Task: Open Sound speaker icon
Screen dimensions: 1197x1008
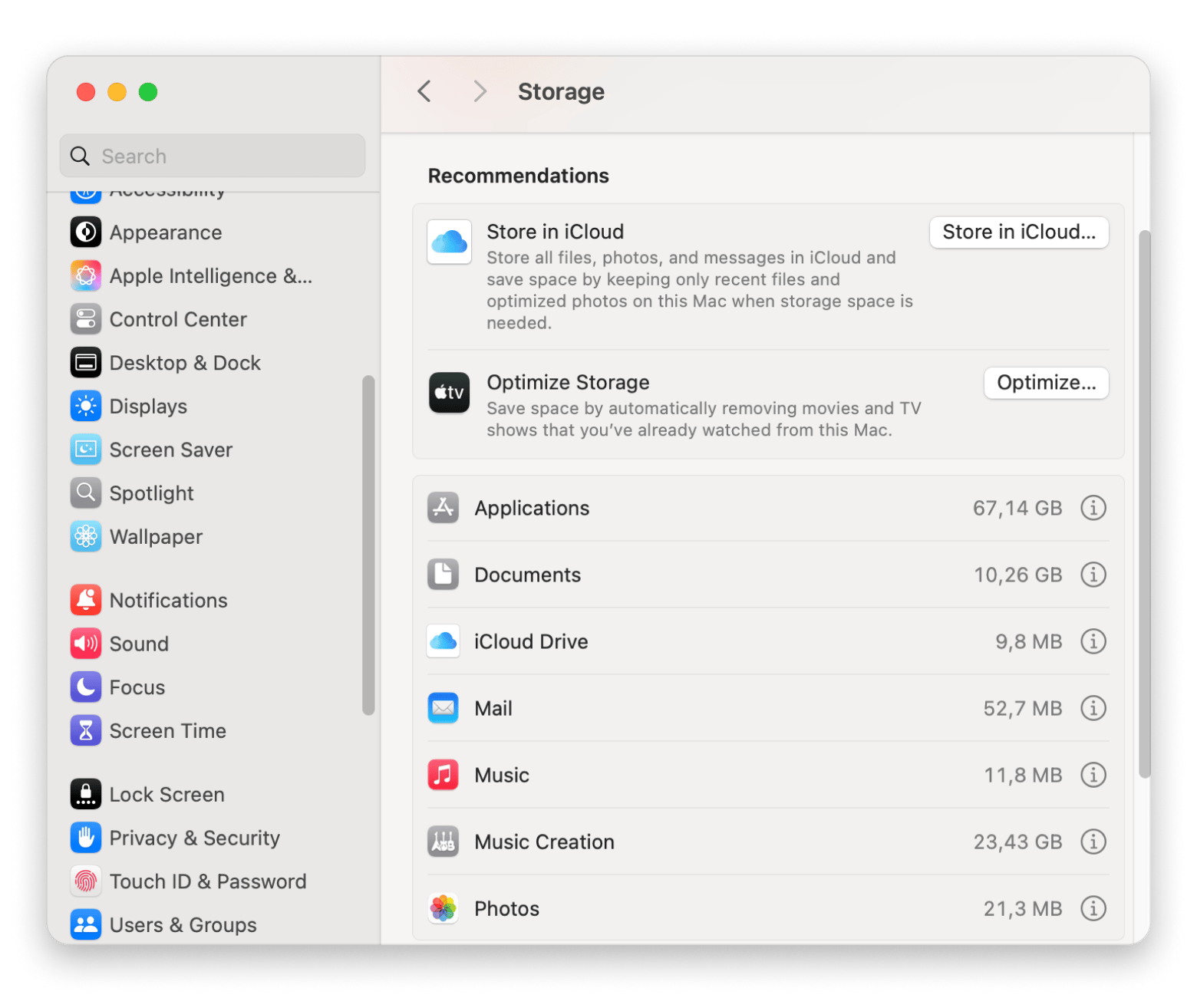Action: [x=86, y=644]
